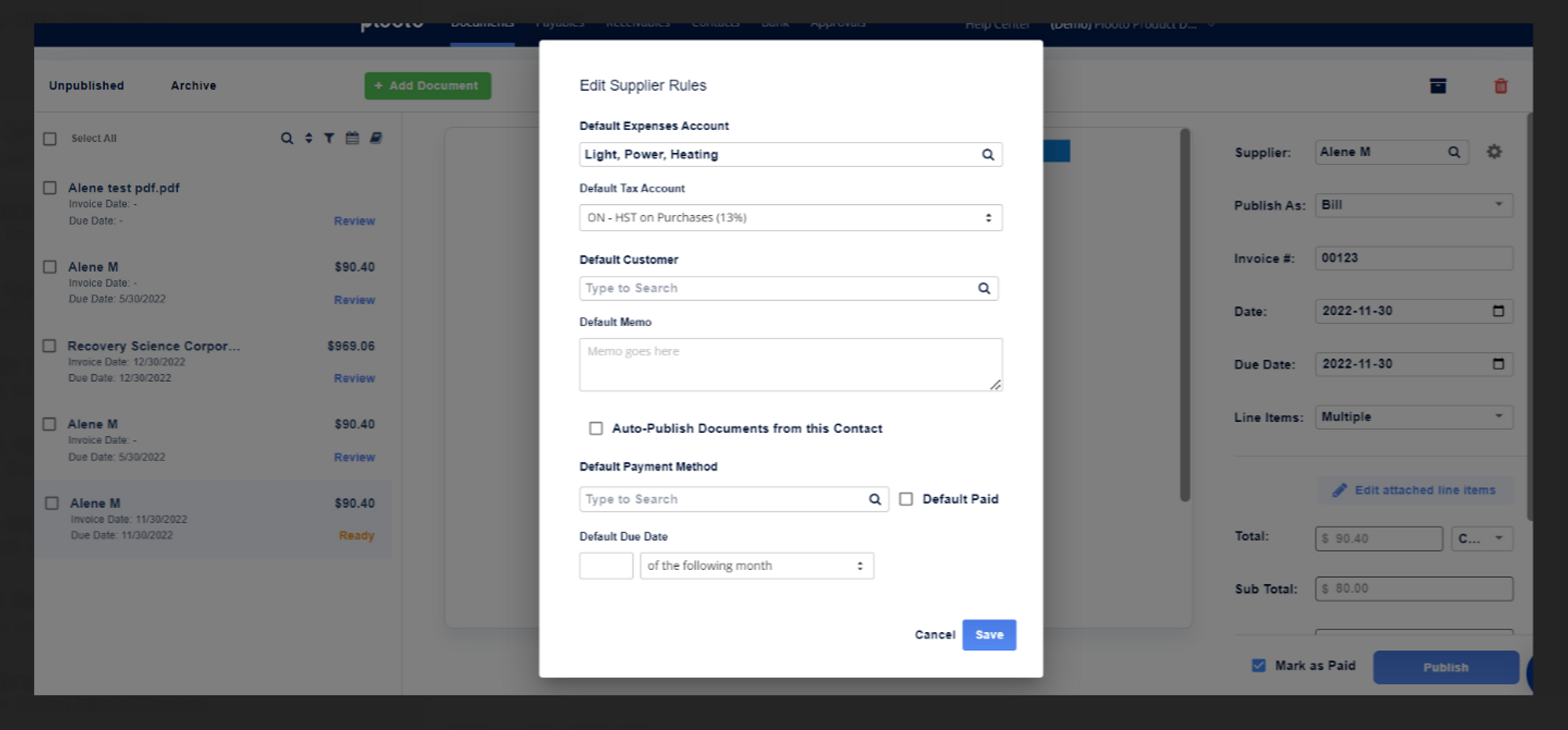Open the Default Tax Account dropdown
Viewport: 1568px width, 730px height.
coord(790,218)
